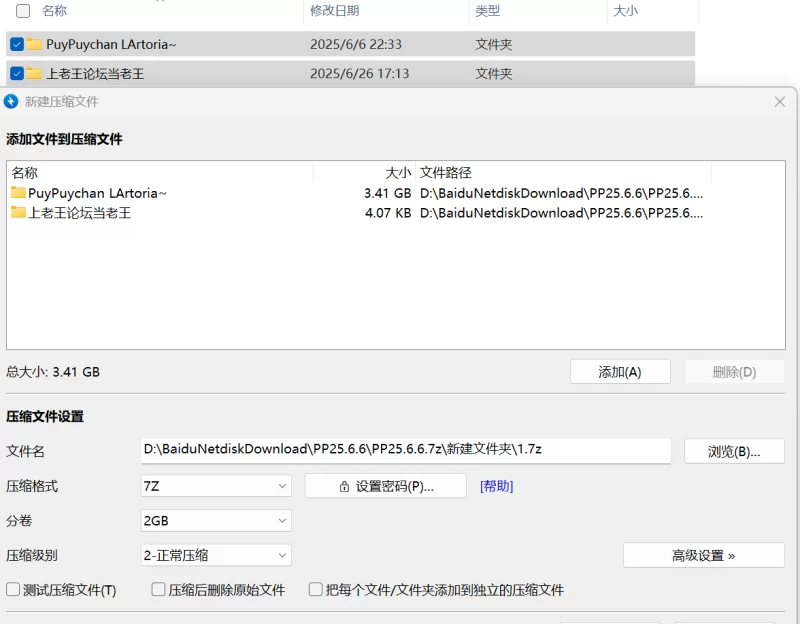Click 文件夹 type cell of PuyPuychan LArtoria~ in Explorer
Viewport: 800px width, 624px height.
tap(493, 44)
